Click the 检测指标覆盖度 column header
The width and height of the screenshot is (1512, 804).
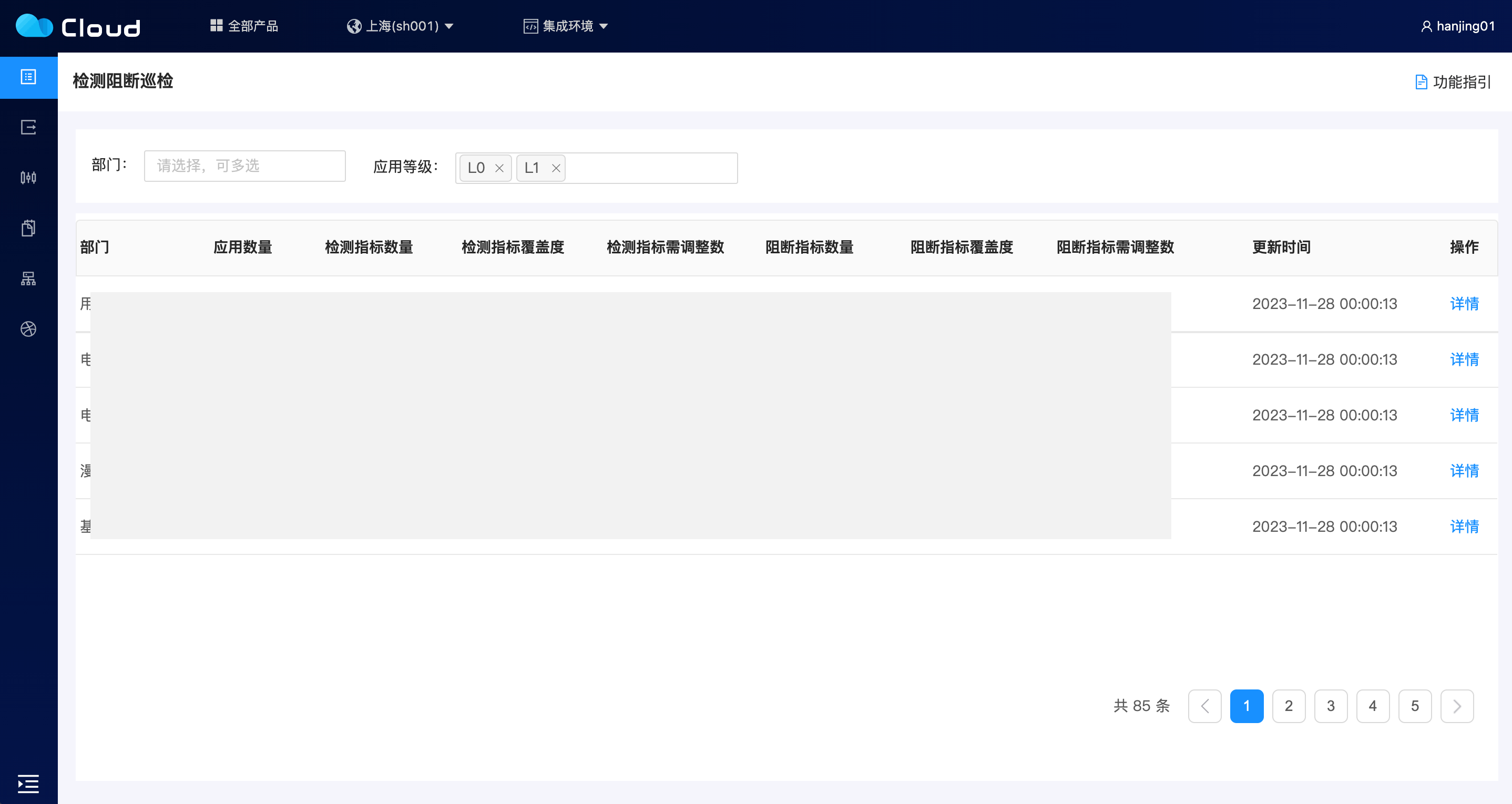tap(513, 247)
